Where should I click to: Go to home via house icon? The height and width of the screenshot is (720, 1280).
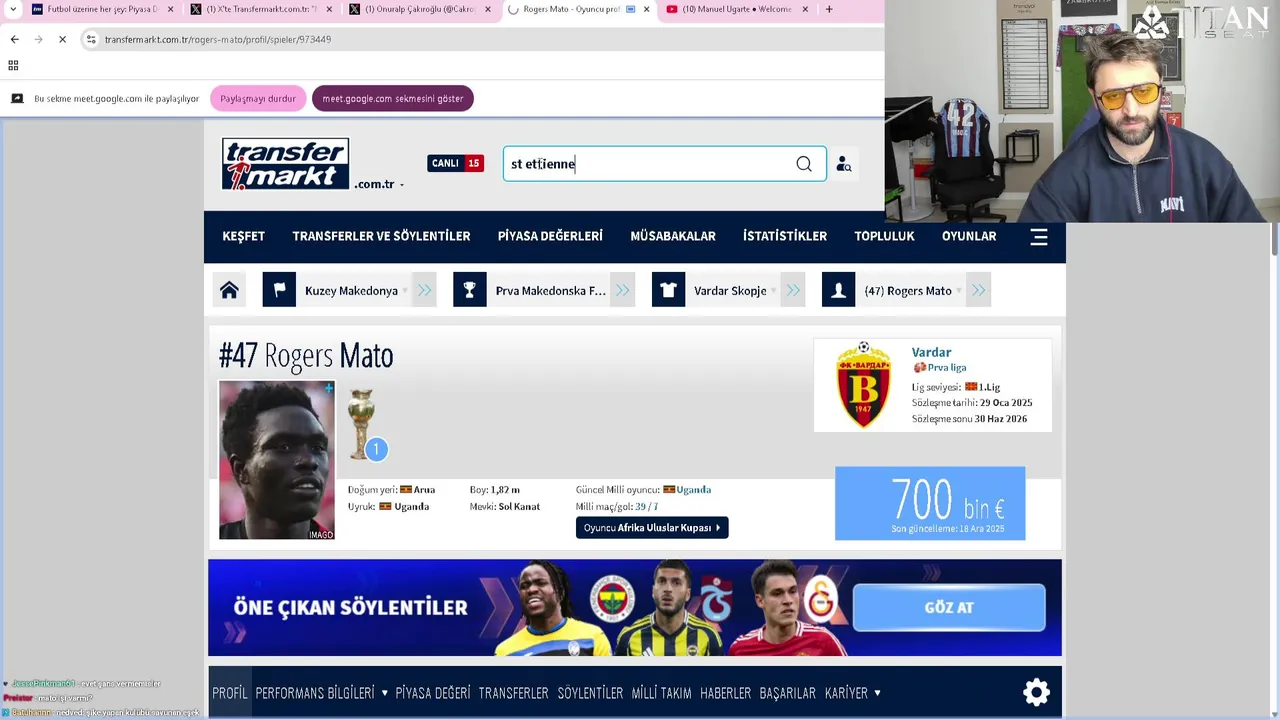[x=229, y=290]
